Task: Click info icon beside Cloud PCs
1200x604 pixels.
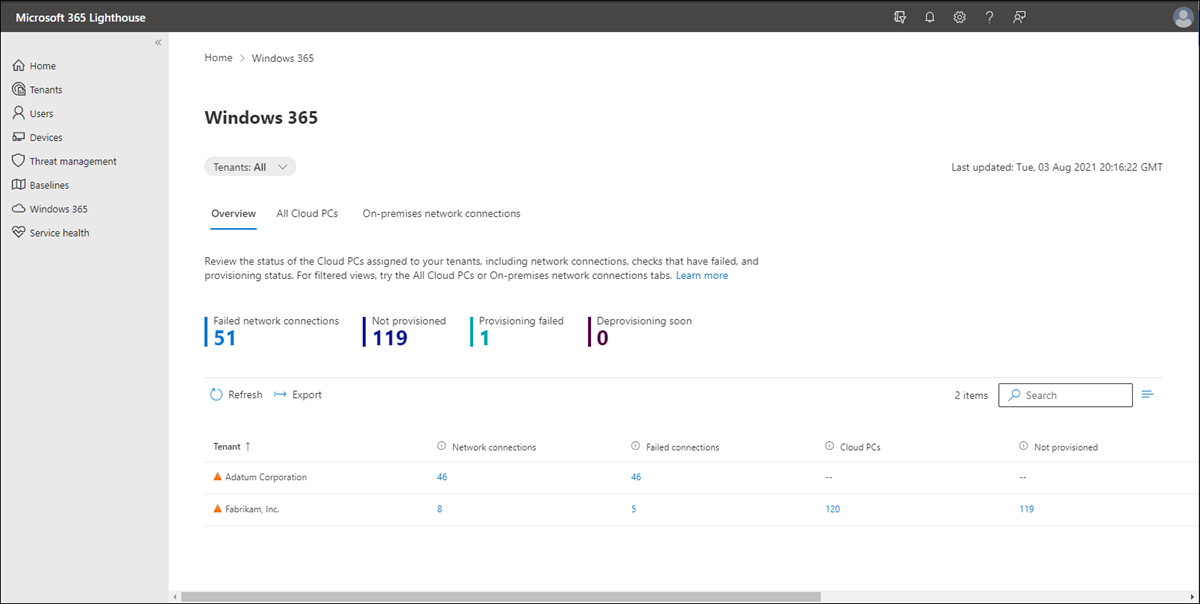Action: [830, 447]
